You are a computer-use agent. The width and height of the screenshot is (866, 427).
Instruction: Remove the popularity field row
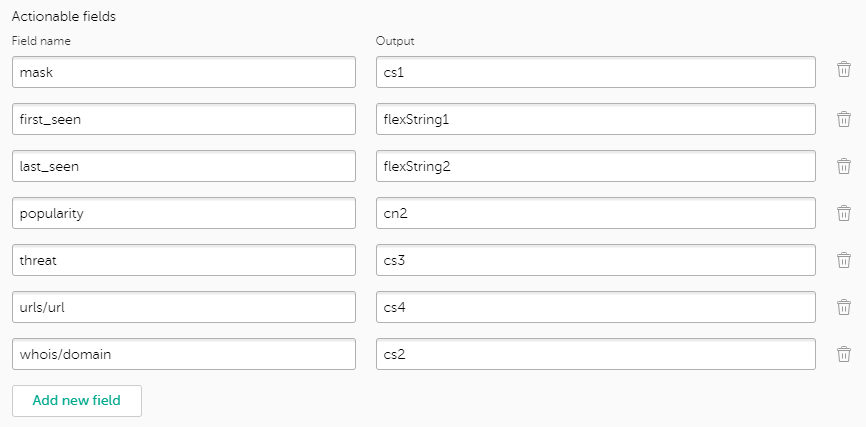(x=844, y=213)
